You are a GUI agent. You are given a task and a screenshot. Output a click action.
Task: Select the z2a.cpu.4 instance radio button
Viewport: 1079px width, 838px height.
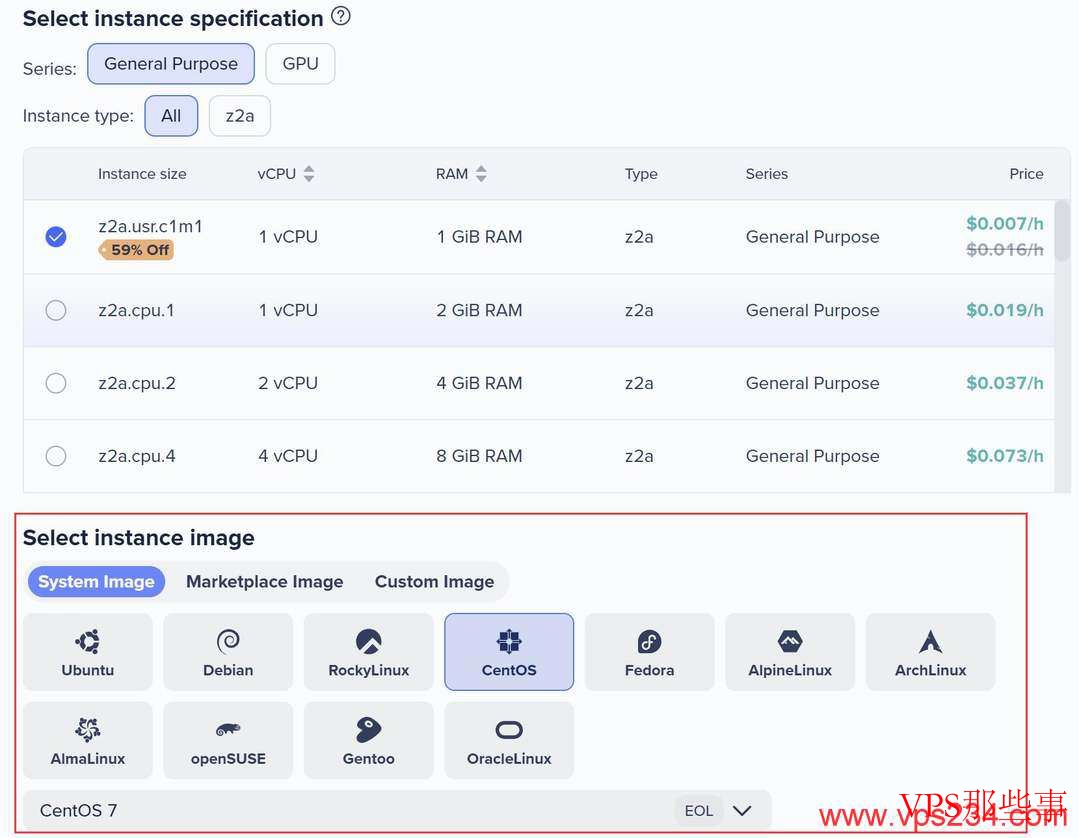click(x=56, y=456)
